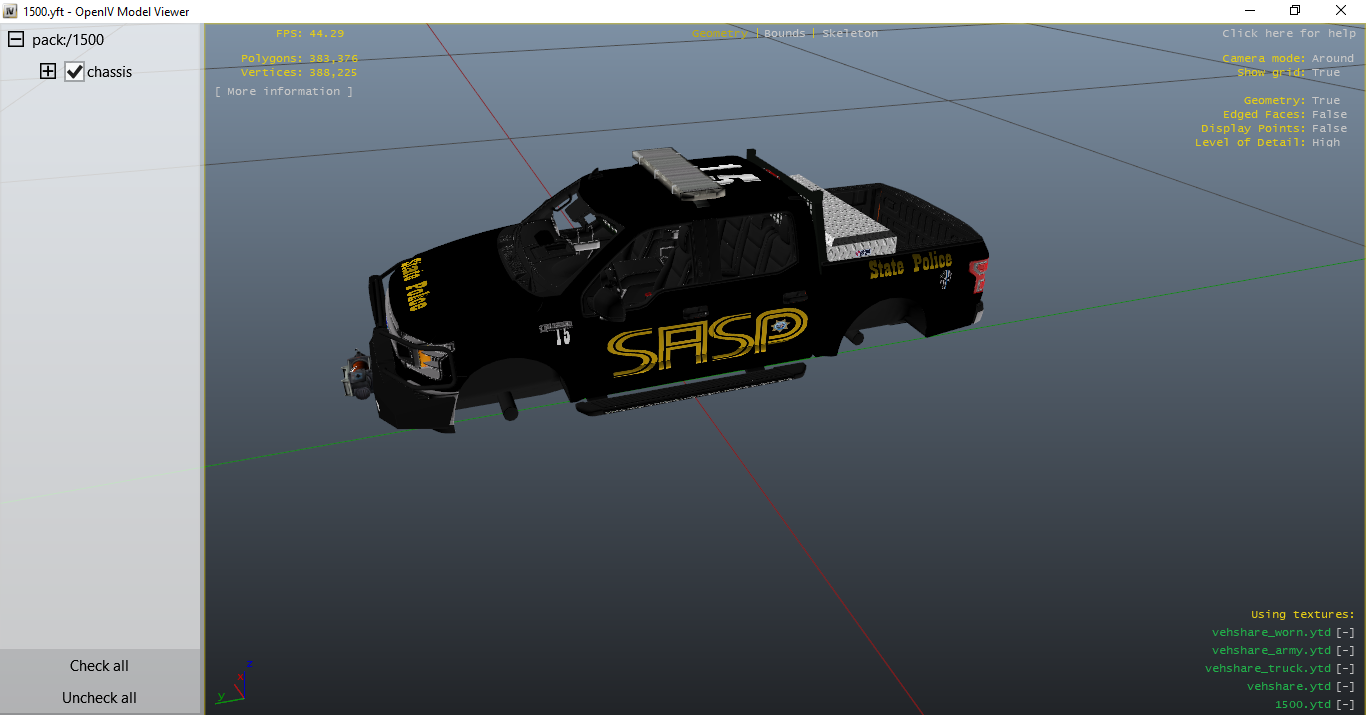Change the Level of Detail value
This screenshot has width=1366, height=715.
pyautogui.click(x=1325, y=142)
